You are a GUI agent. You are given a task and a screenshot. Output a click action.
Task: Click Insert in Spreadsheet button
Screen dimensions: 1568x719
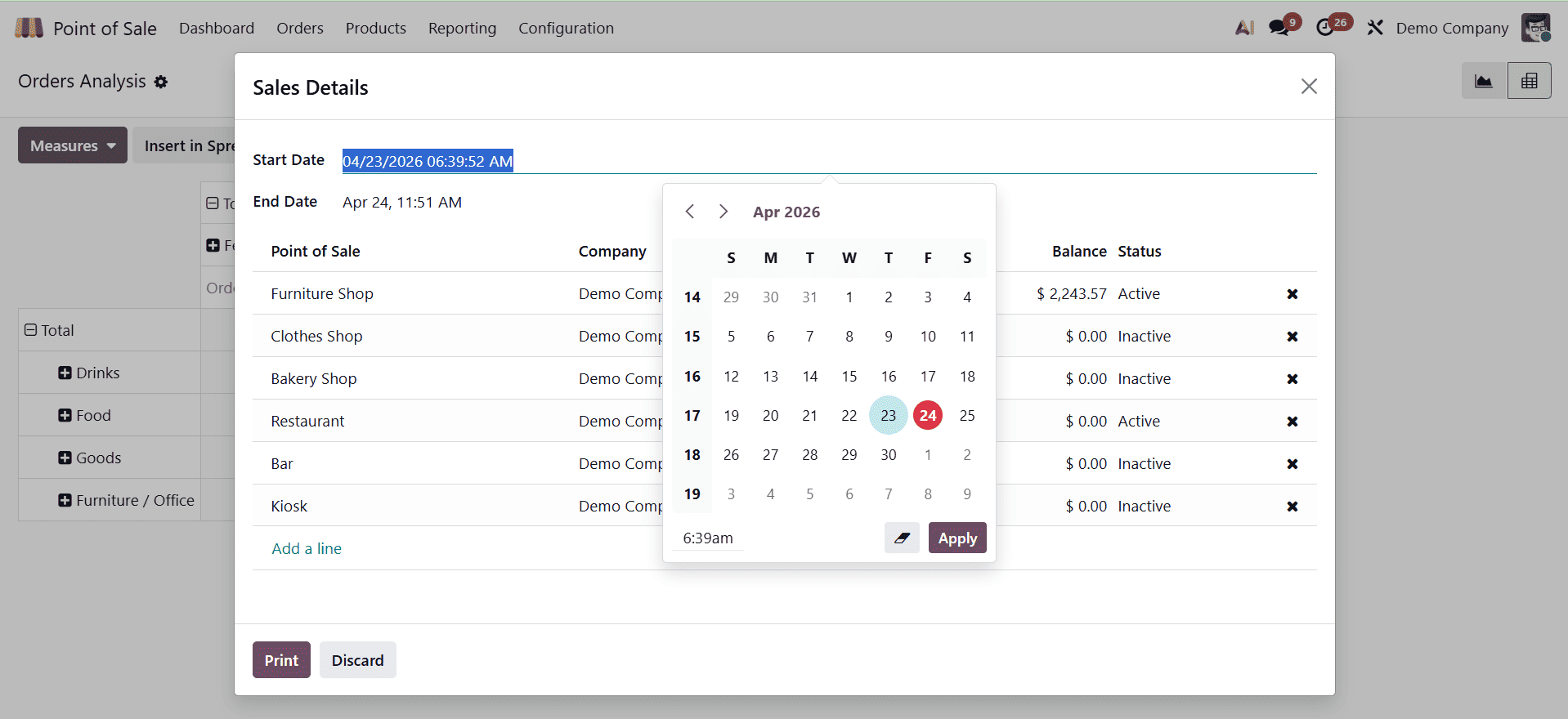point(185,145)
